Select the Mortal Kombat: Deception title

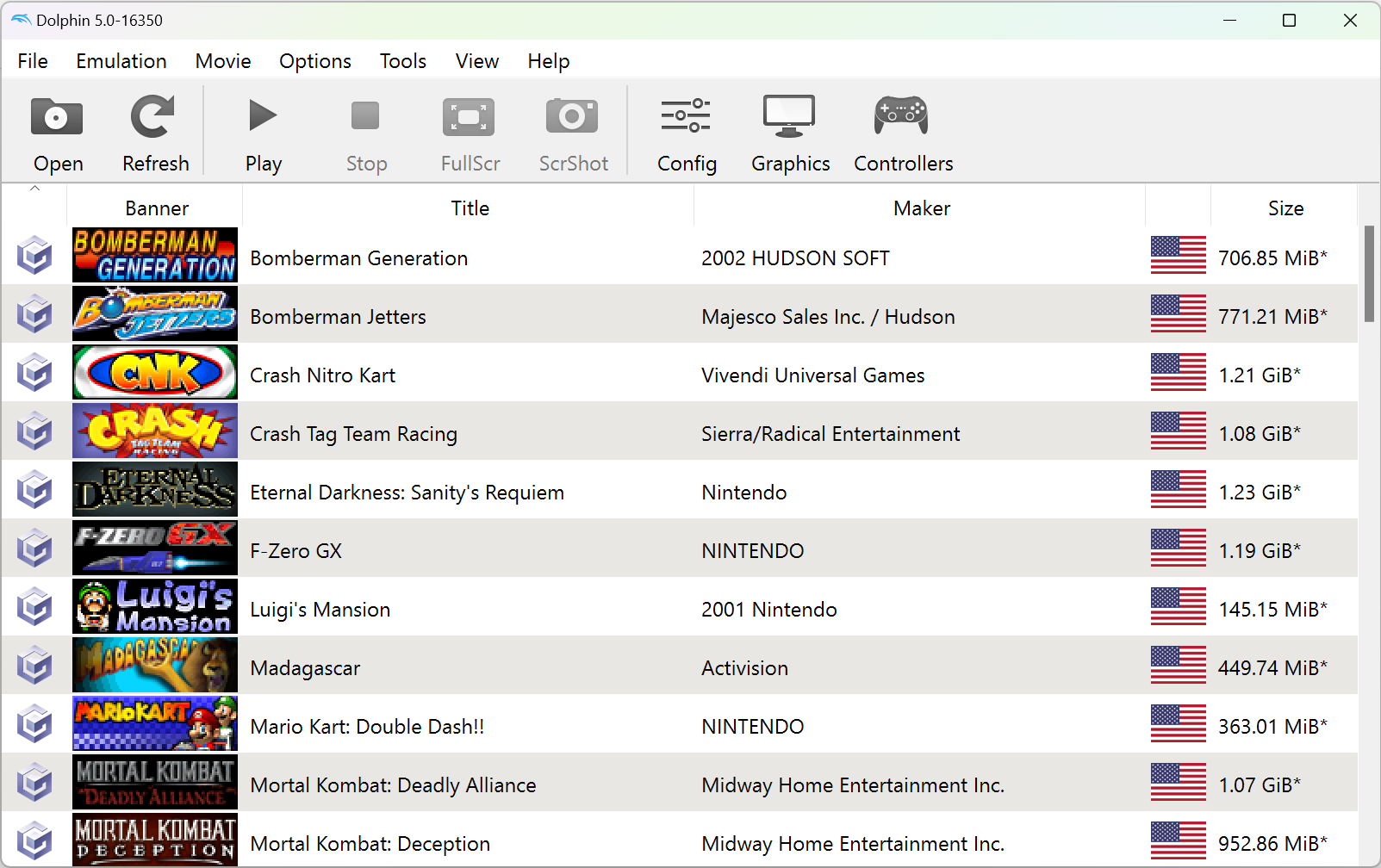(x=370, y=844)
